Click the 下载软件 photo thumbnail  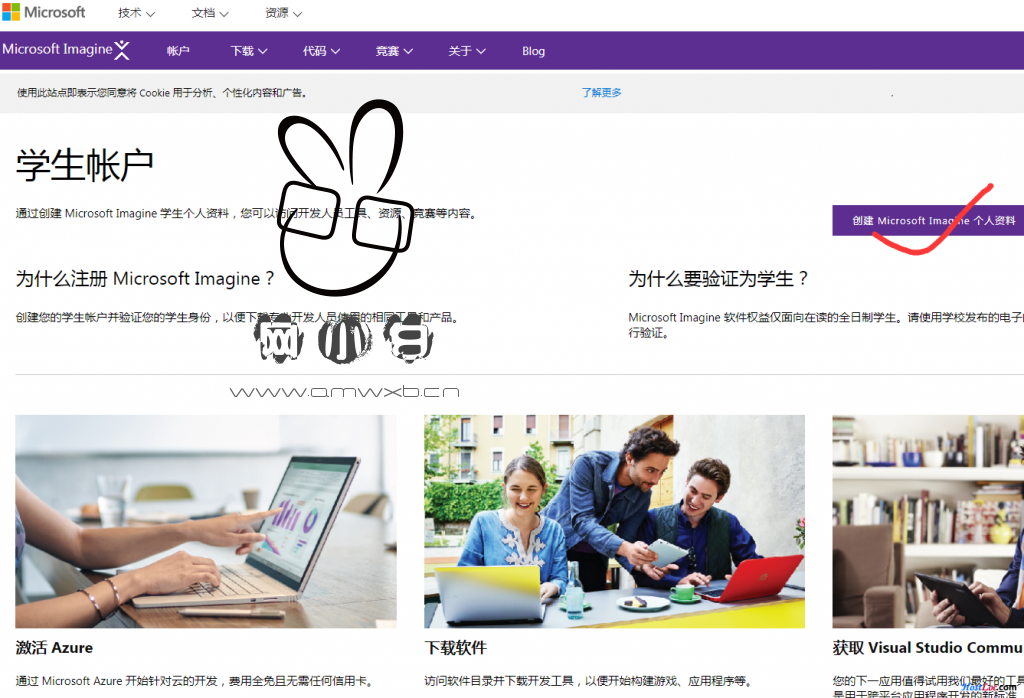614,520
